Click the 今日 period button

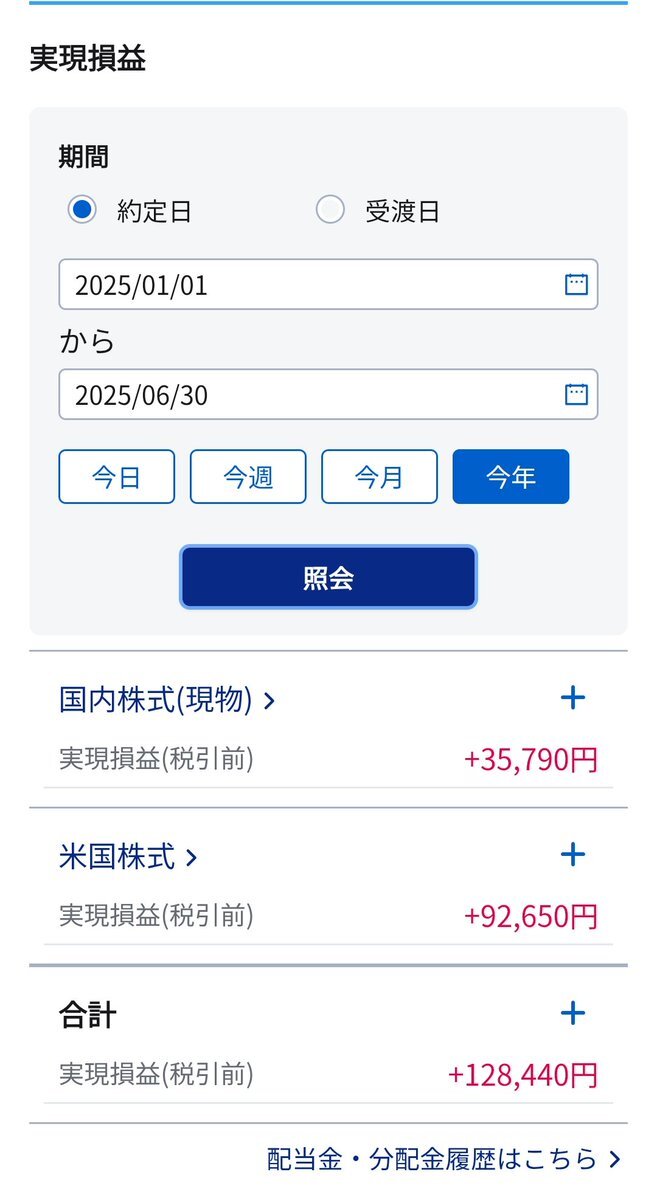pyautogui.click(x=117, y=477)
